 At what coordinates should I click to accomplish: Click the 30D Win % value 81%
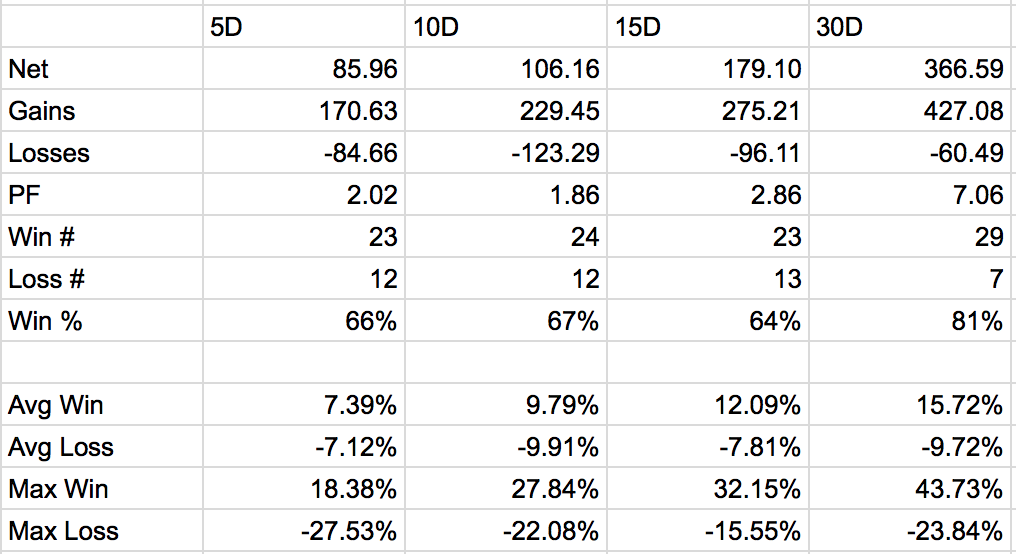(912, 321)
